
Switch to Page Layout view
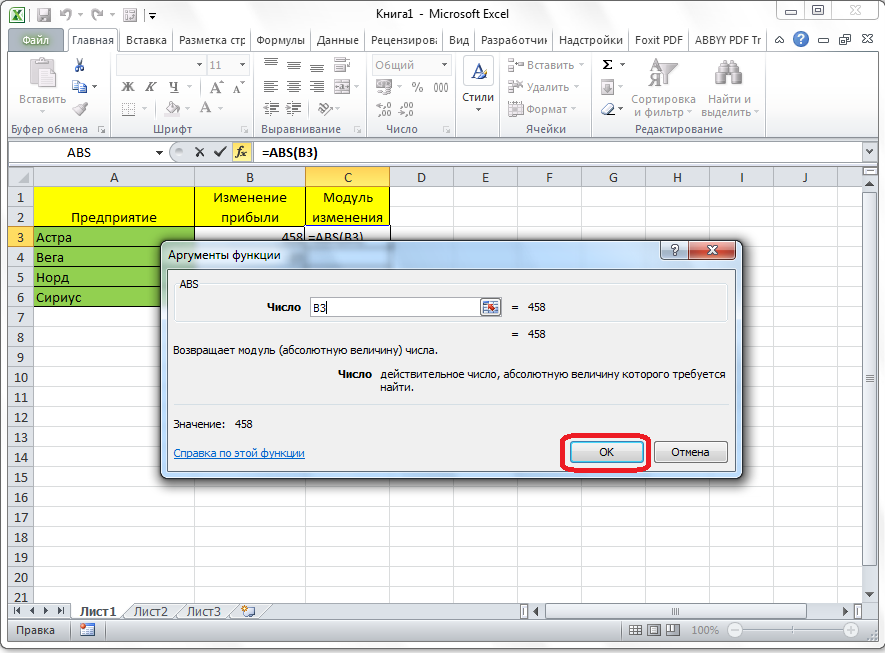click(655, 630)
